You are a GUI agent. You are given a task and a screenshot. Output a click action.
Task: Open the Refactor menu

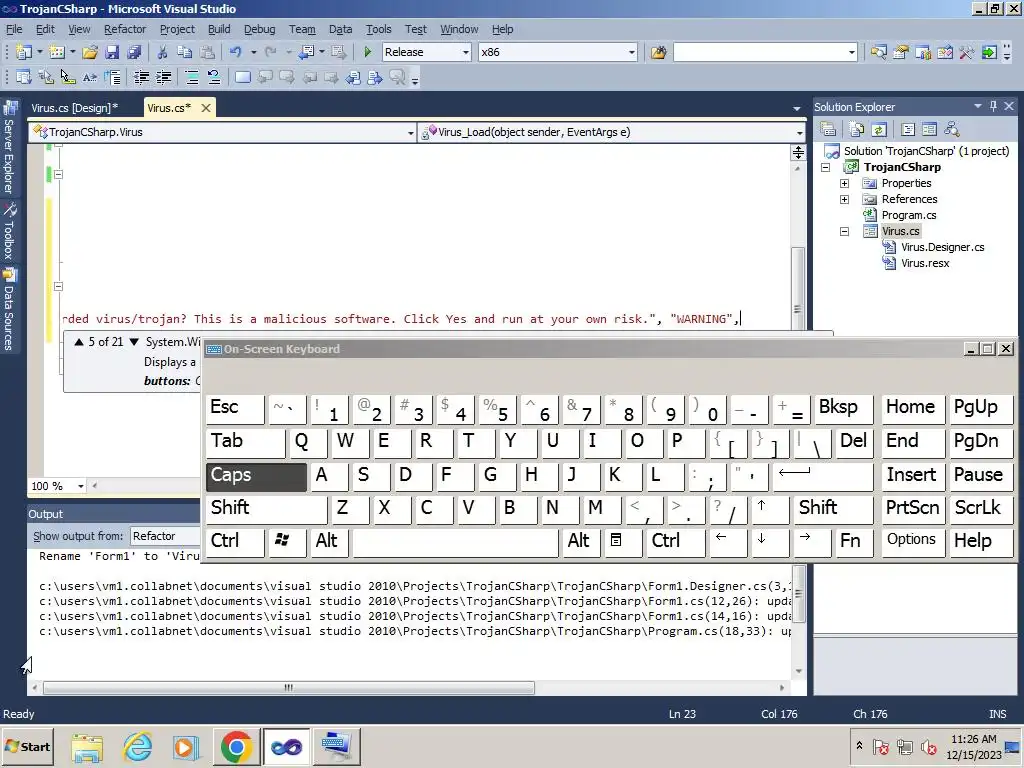click(125, 29)
